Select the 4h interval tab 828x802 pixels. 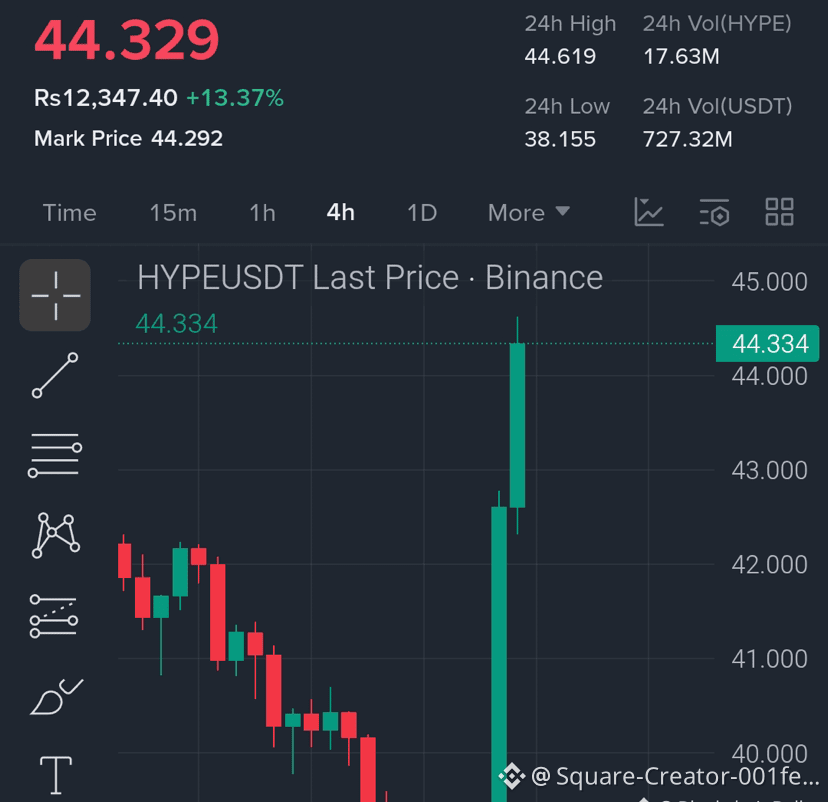(x=341, y=213)
